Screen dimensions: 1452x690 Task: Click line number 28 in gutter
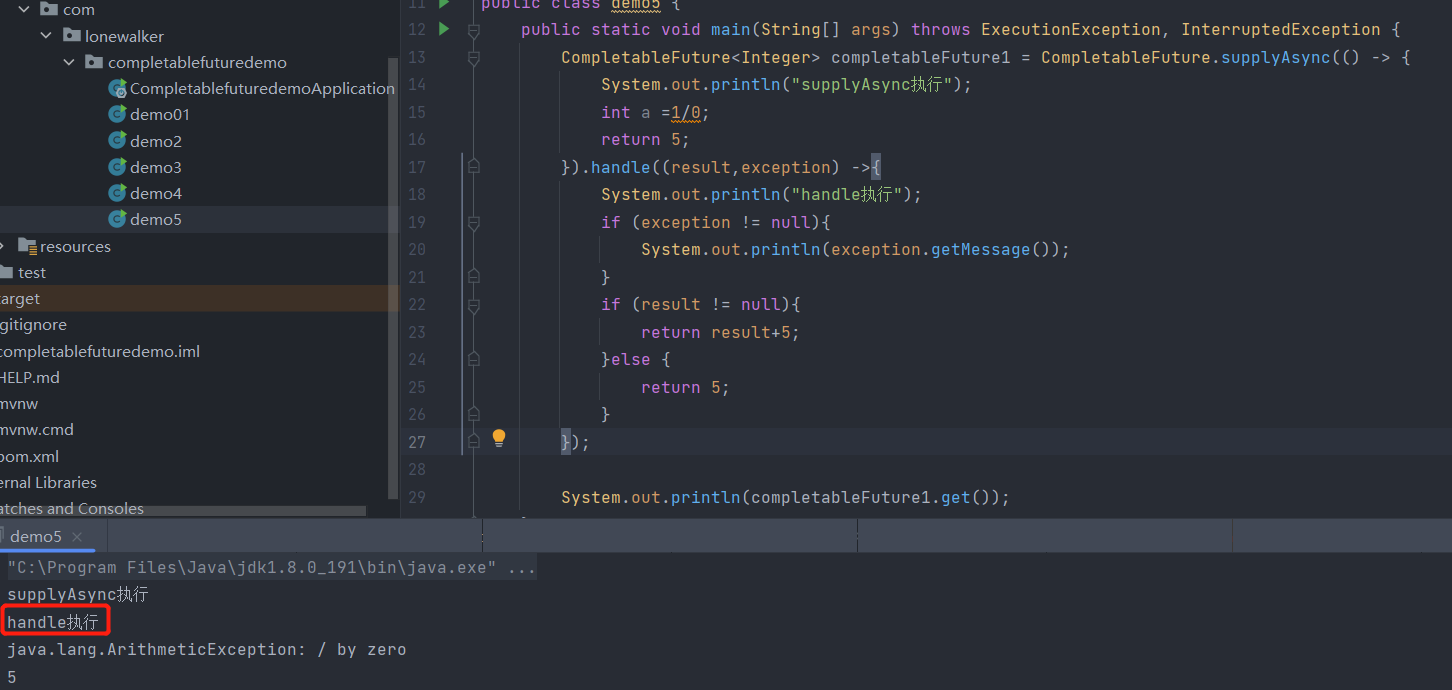tap(417, 469)
